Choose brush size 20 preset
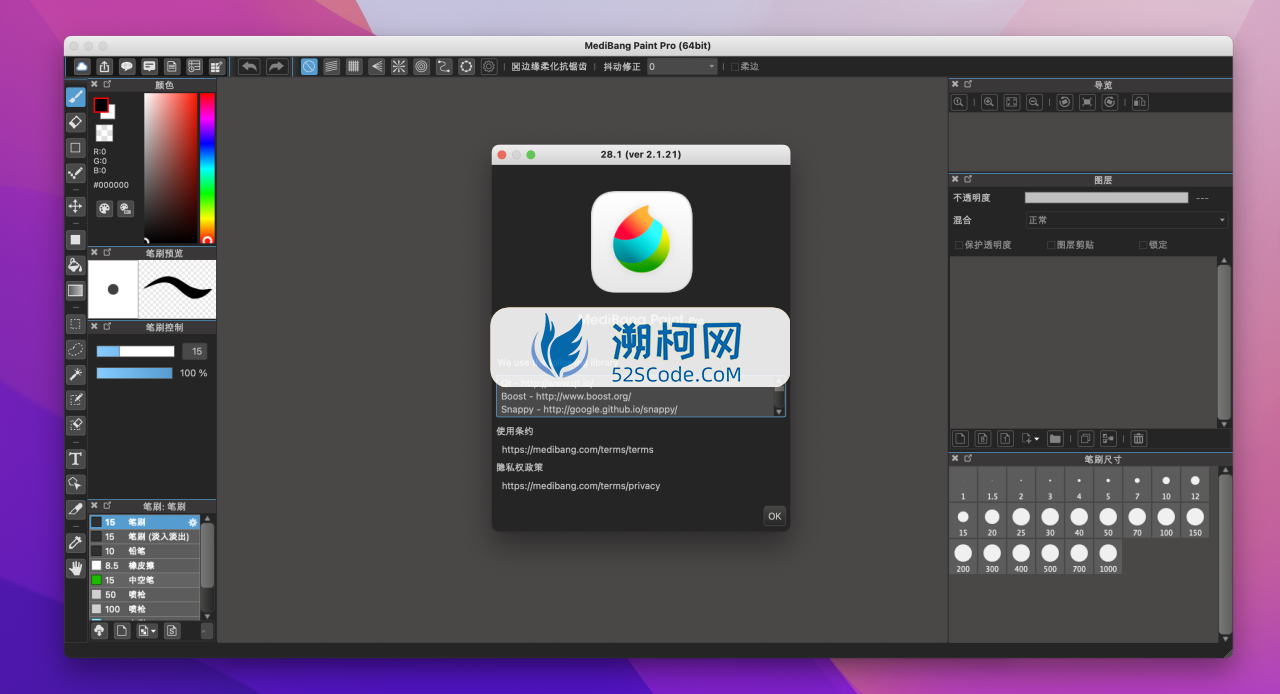1280x694 pixels. click(x=992, y=521)
